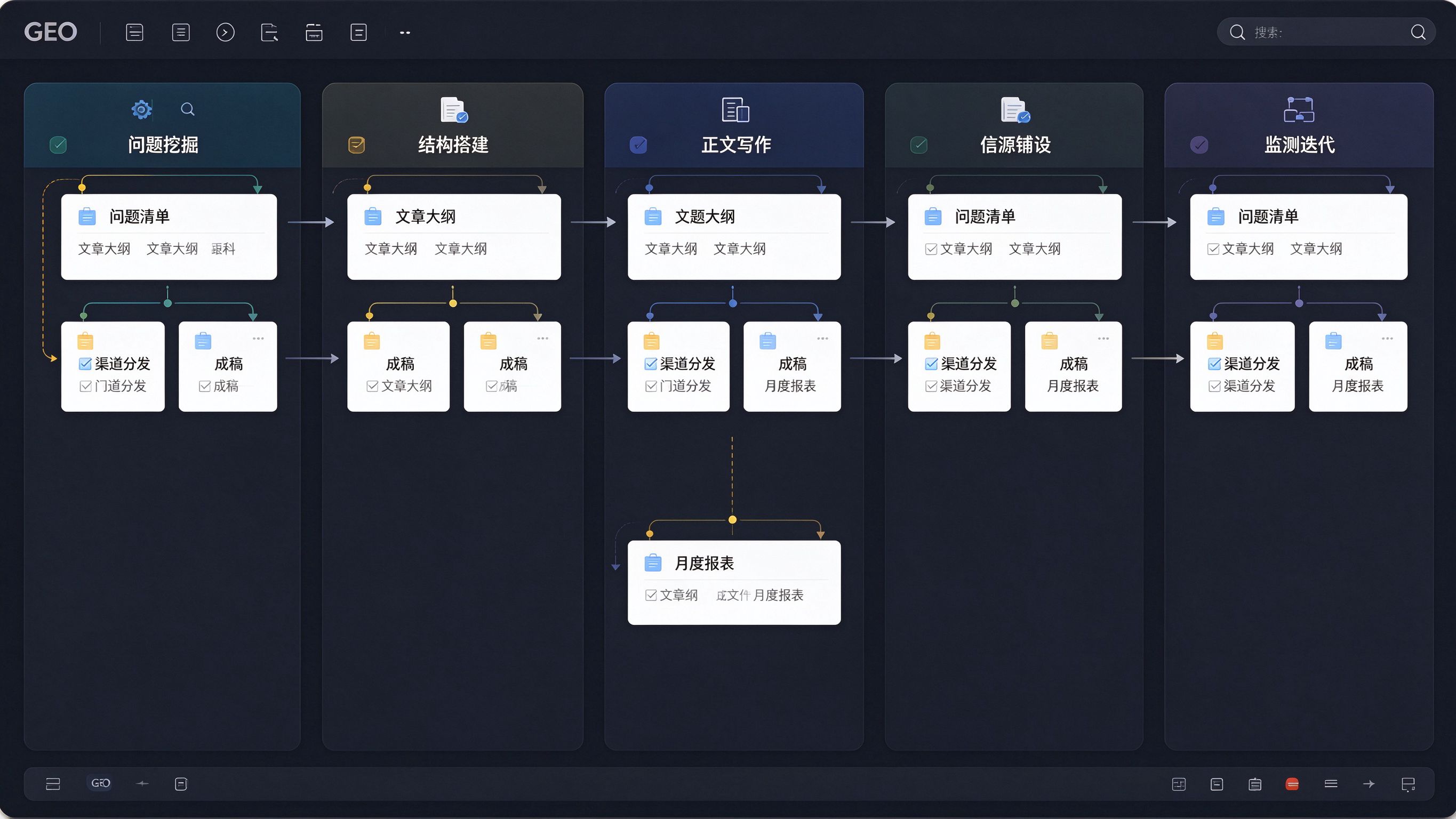Click the document-check icon above 结构搭建
Image resolution: width=1456 pixels, height=819 pixels.
click(454, 110)
